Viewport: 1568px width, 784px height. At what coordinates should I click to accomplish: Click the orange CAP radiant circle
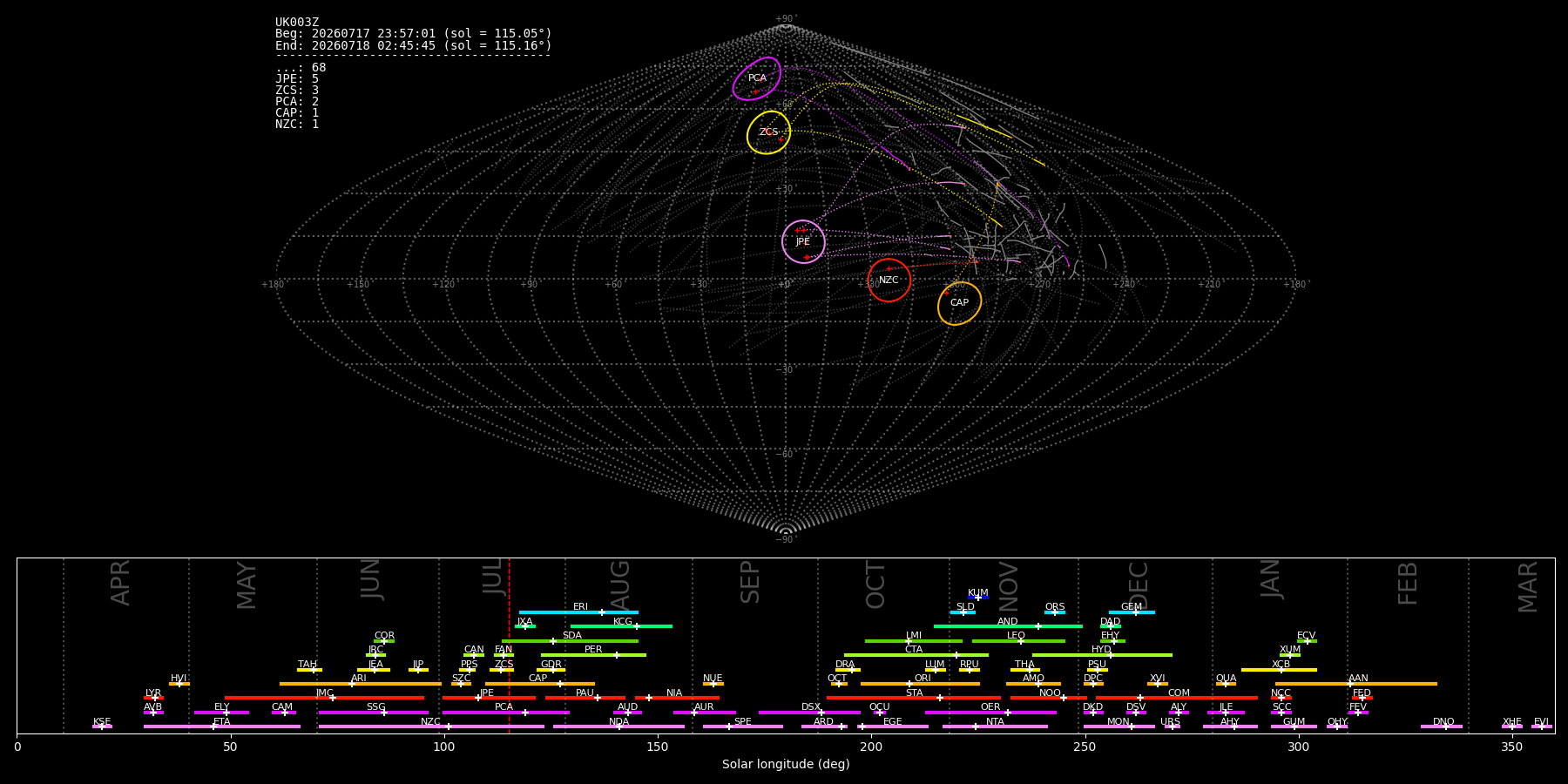click(x=959, y=303)
